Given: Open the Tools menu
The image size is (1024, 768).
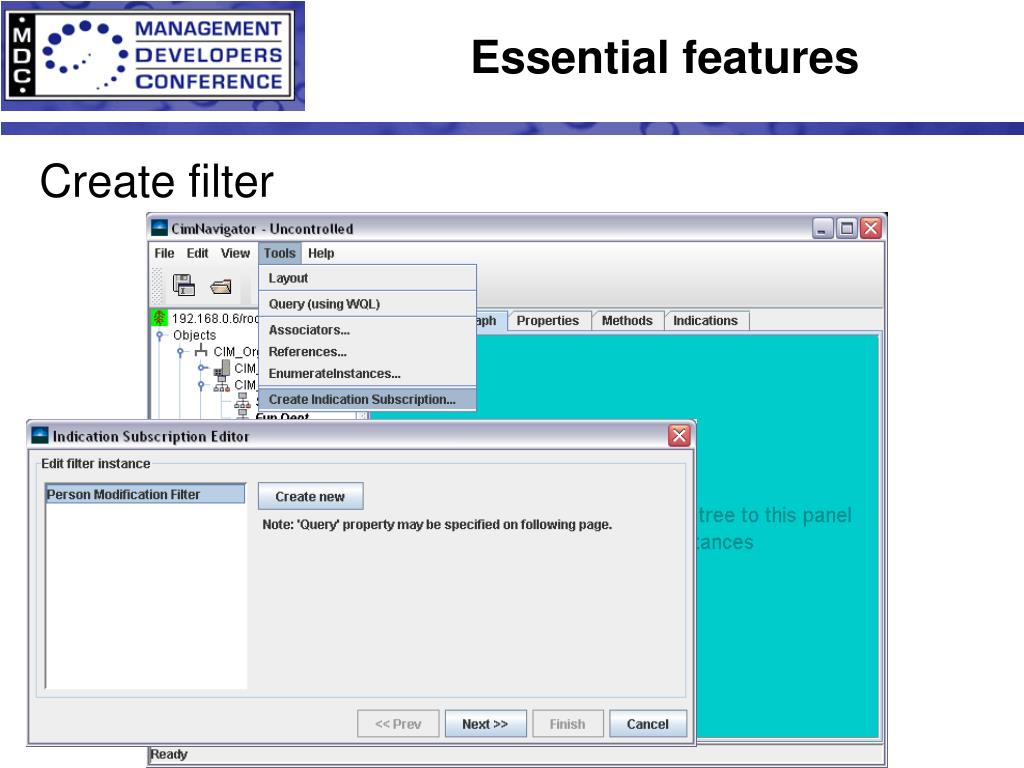Looking at the screenshot, I should 280,253.
